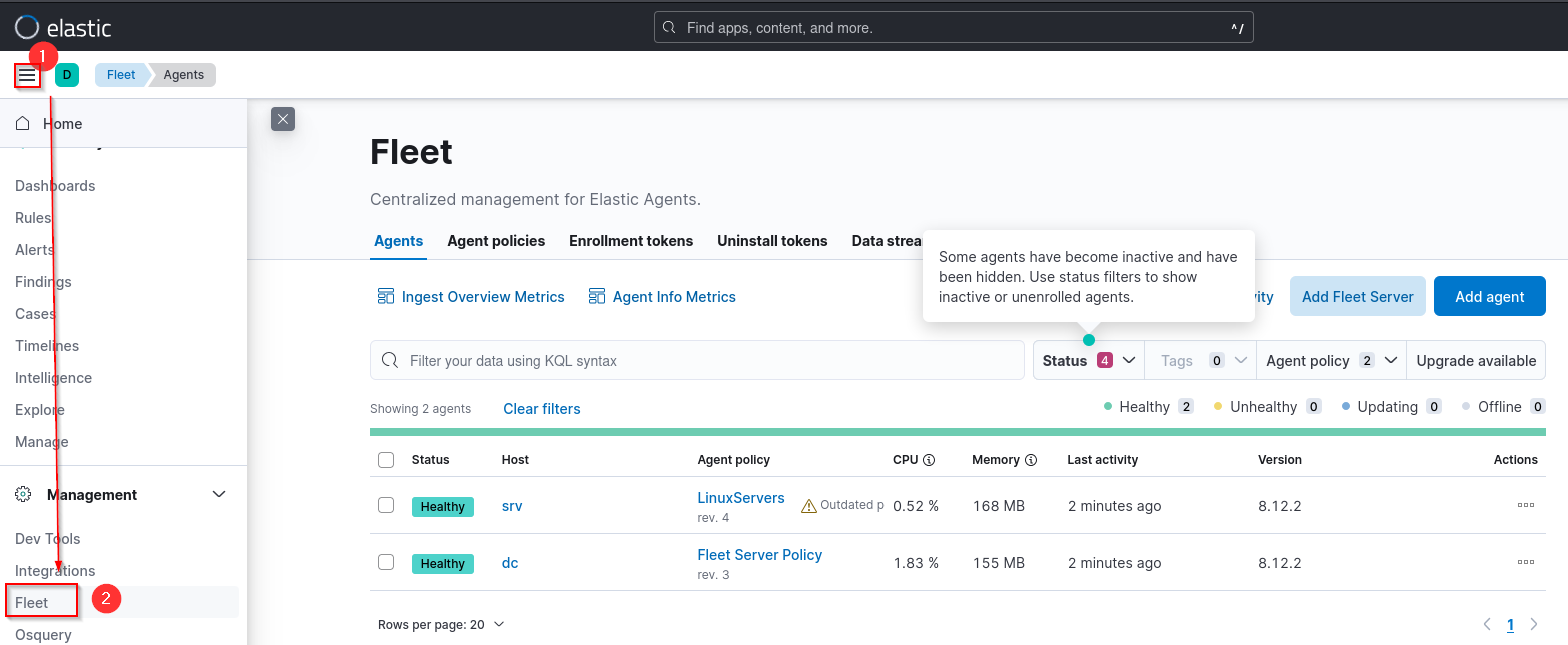Click the Clear filters link
Image resolution: width=1568 pixels, height=645 pixels.
coord(542,409)
